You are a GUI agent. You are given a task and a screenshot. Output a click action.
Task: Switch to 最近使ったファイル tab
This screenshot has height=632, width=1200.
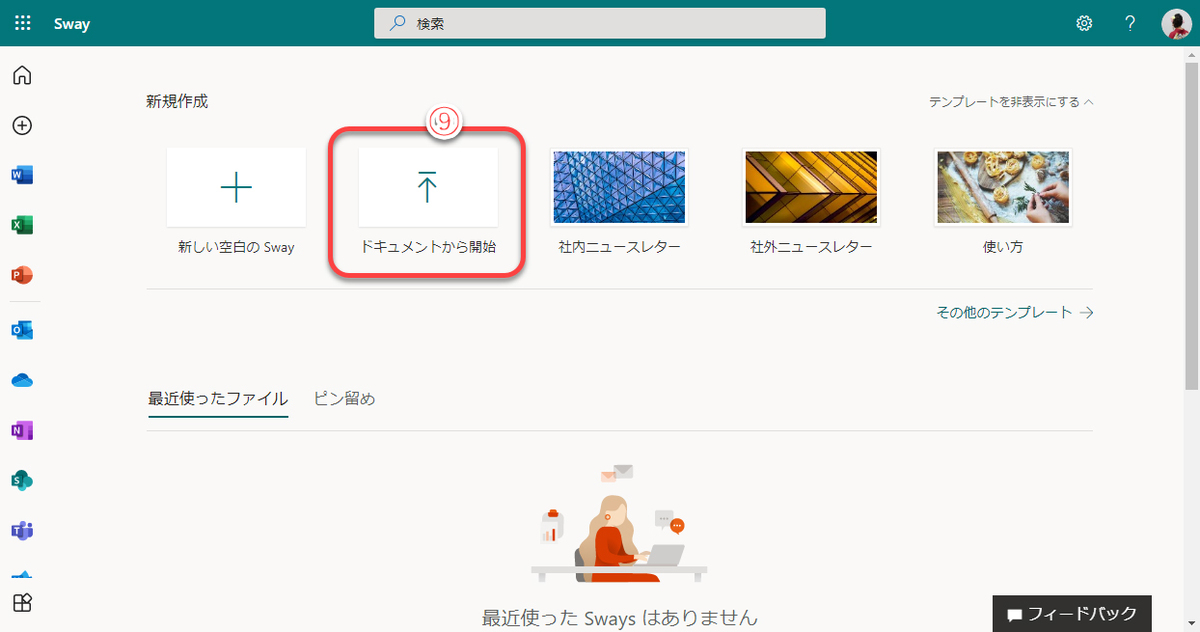pyautogui.click(x=218, y=399)
